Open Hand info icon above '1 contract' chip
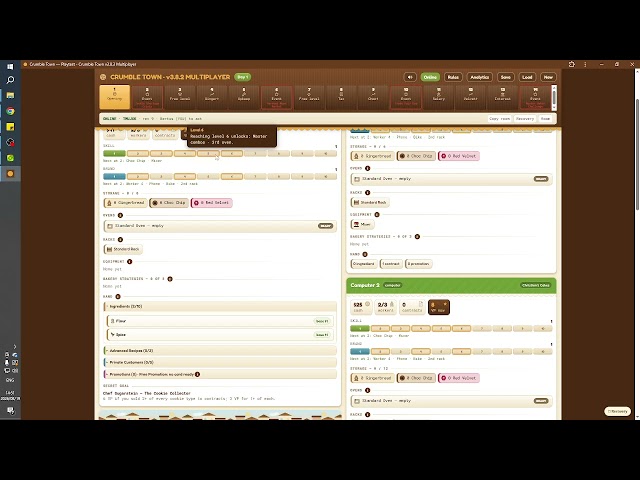The height and width of the screenshot is (480, 640). pyautogui.click(x=365, y=254)
